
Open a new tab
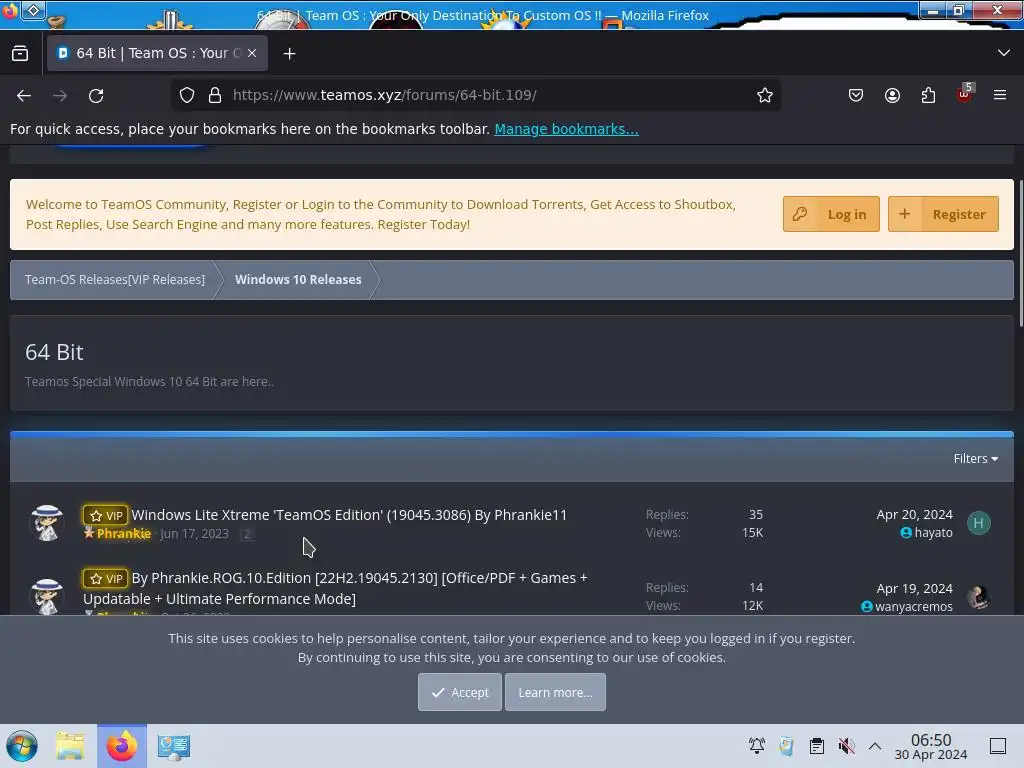(289, 54)
